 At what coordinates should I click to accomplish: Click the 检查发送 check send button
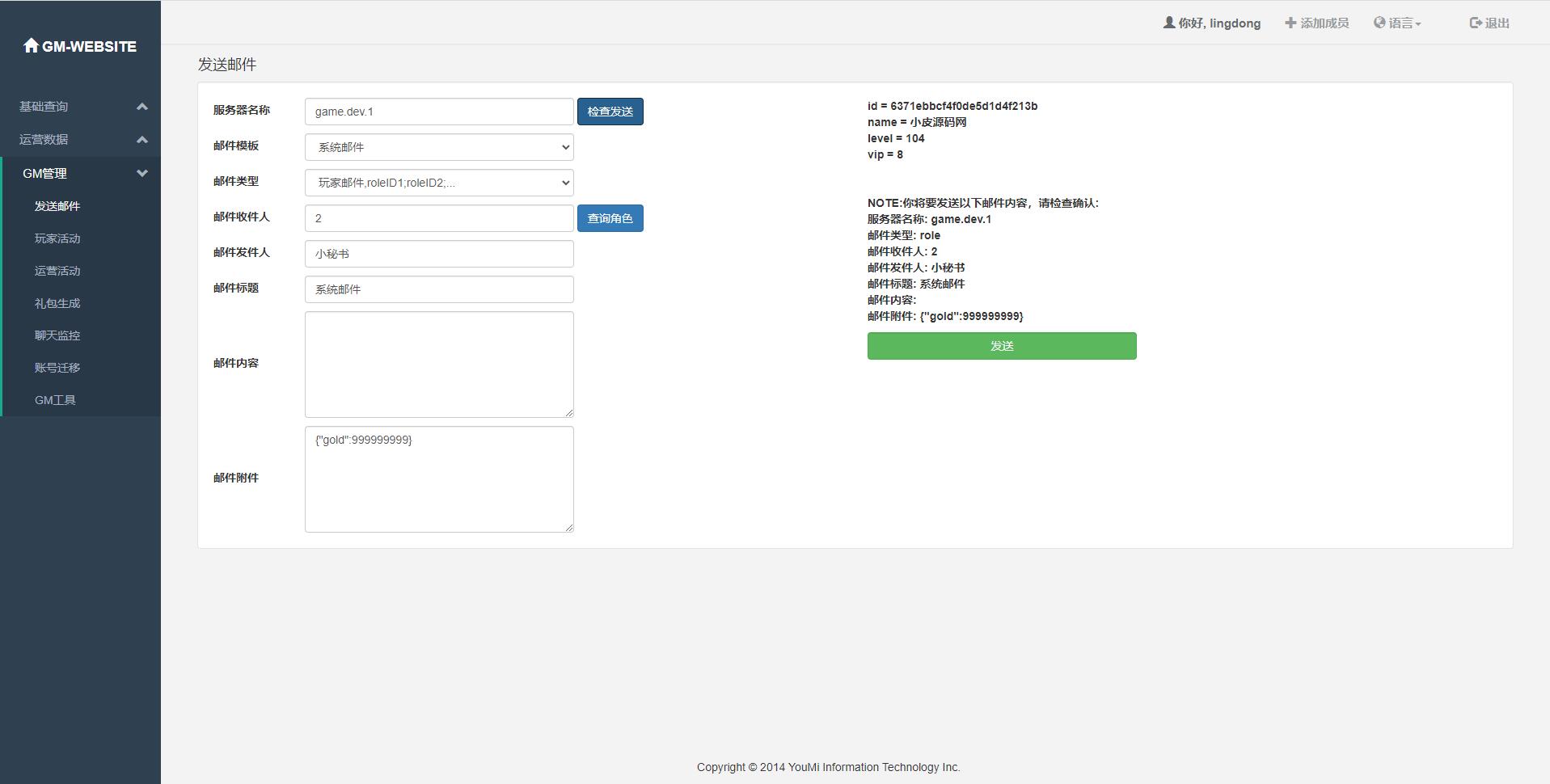(610, 112)
